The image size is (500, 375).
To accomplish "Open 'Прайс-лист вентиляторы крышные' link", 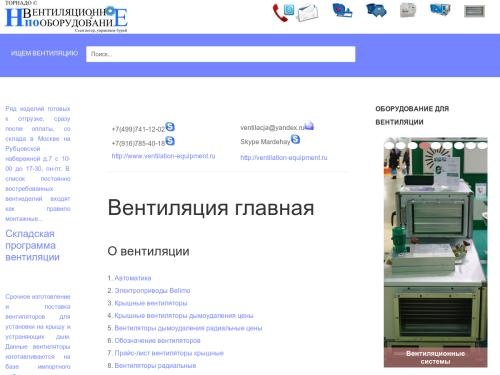I will 169,353.
